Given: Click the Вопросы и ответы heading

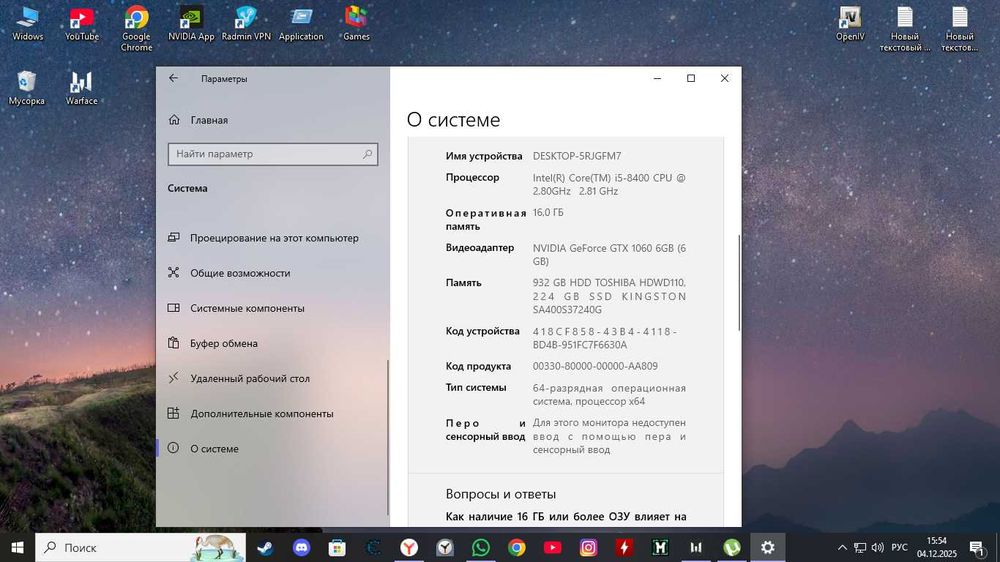Looking at the screenshot, I should (x=501, y=494).
